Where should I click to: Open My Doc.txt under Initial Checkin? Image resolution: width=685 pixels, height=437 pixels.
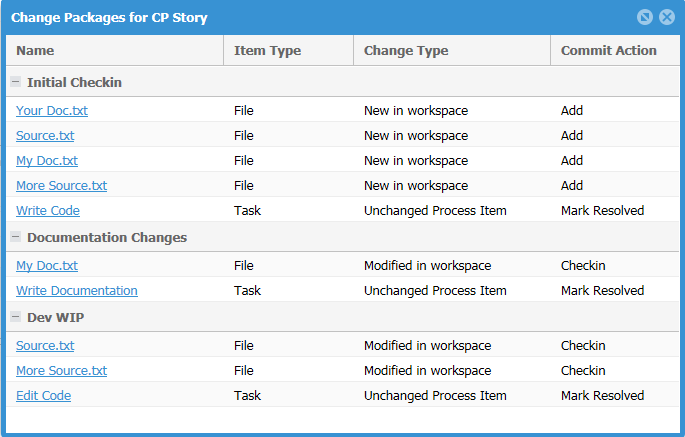46,161
